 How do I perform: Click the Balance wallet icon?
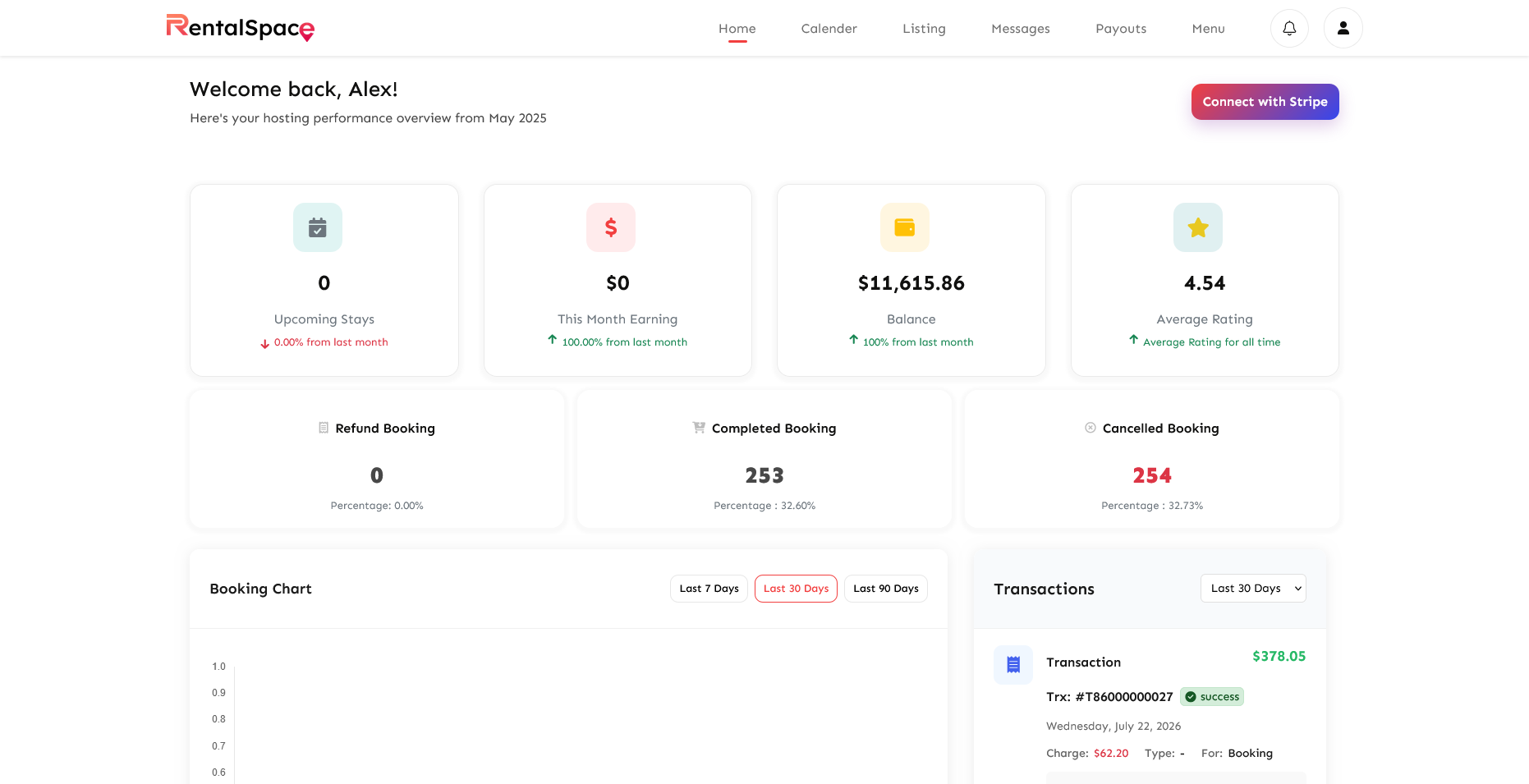tap(905, 227)
